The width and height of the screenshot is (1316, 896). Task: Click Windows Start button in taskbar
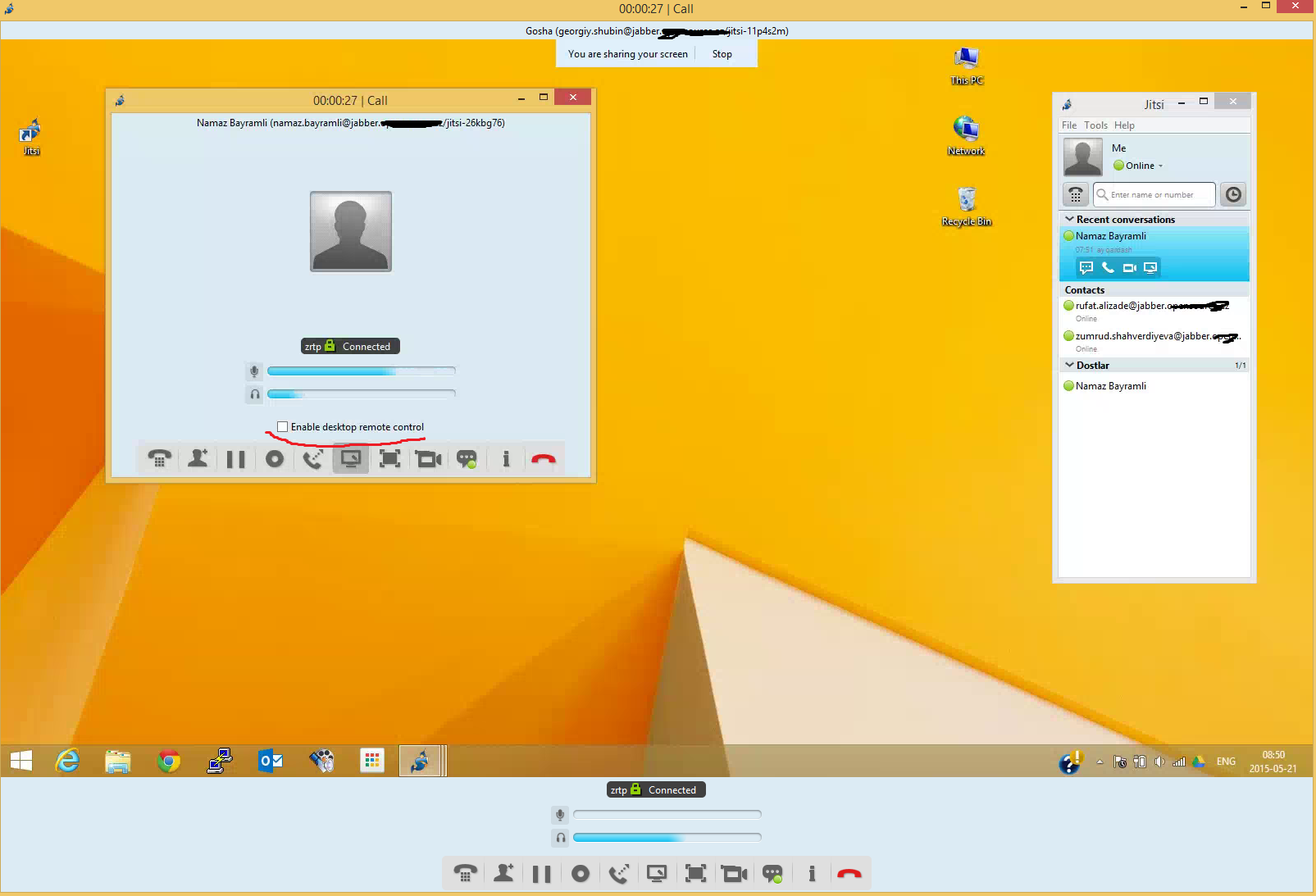pos(21,761)
